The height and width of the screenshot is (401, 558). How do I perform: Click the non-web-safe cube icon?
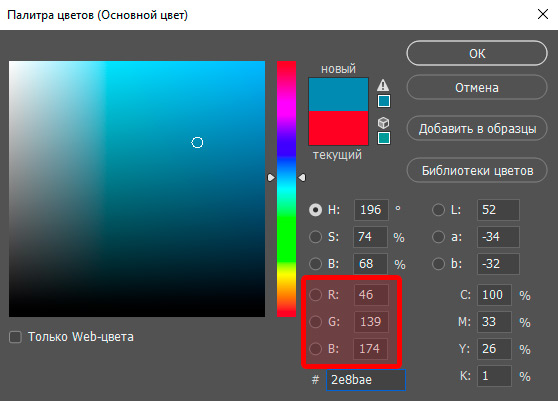[383, 123]
